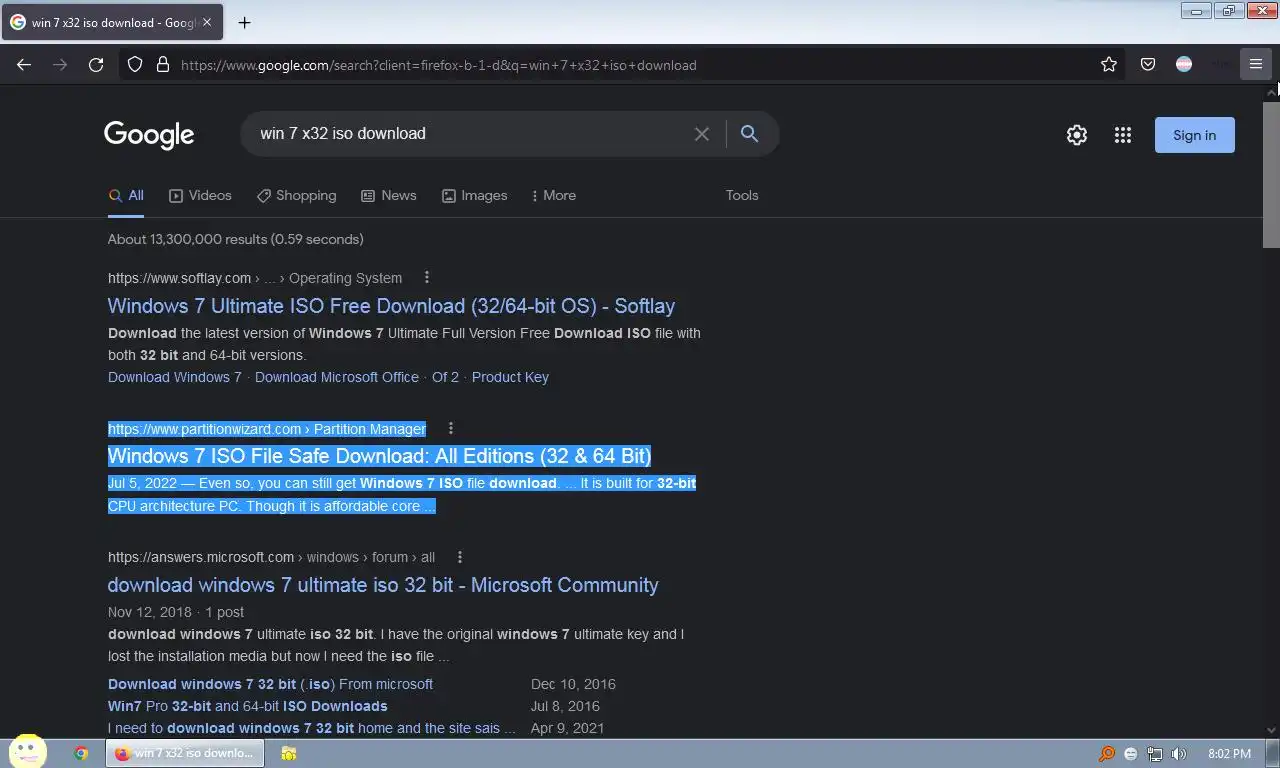Switch to Shopping results tab
The width and height of the screenshot is (1280, 768).
pos(296,196)
